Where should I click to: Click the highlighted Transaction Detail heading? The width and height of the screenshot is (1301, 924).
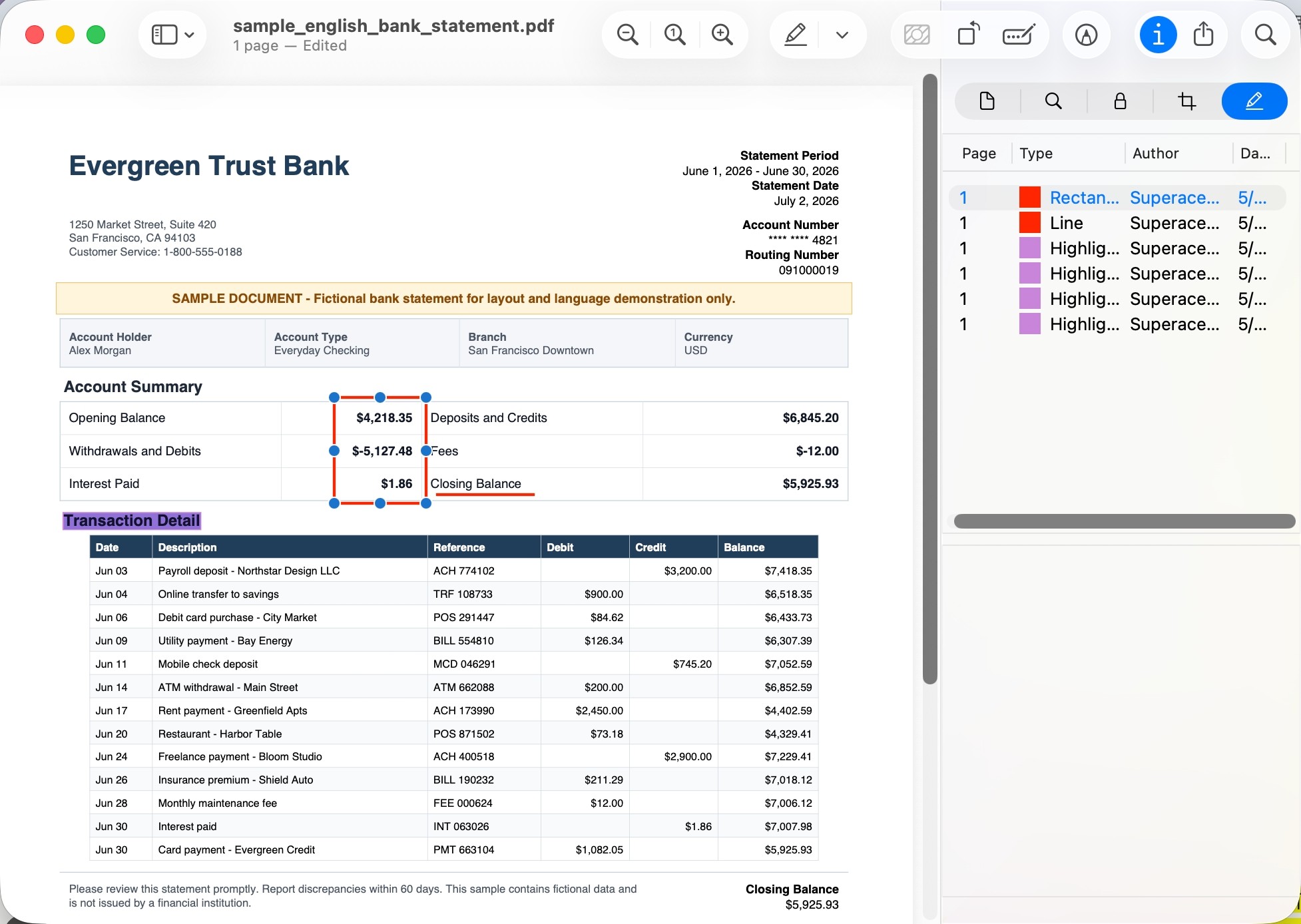(x=132, y=521)
